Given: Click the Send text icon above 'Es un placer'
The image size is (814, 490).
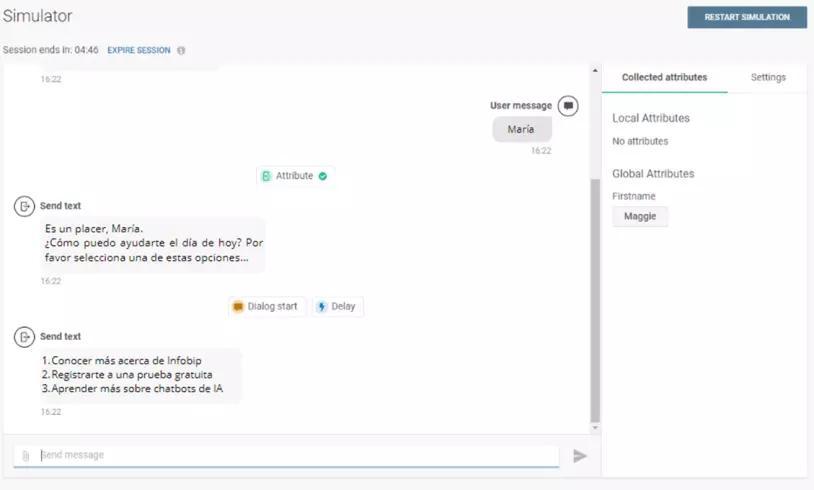Looking at the screenshot, I should [x=24, y=206].
